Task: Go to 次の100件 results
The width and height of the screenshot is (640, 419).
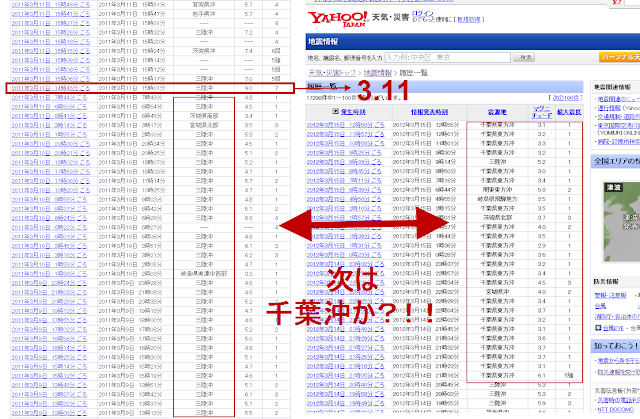Action: (x=565, y=98)
